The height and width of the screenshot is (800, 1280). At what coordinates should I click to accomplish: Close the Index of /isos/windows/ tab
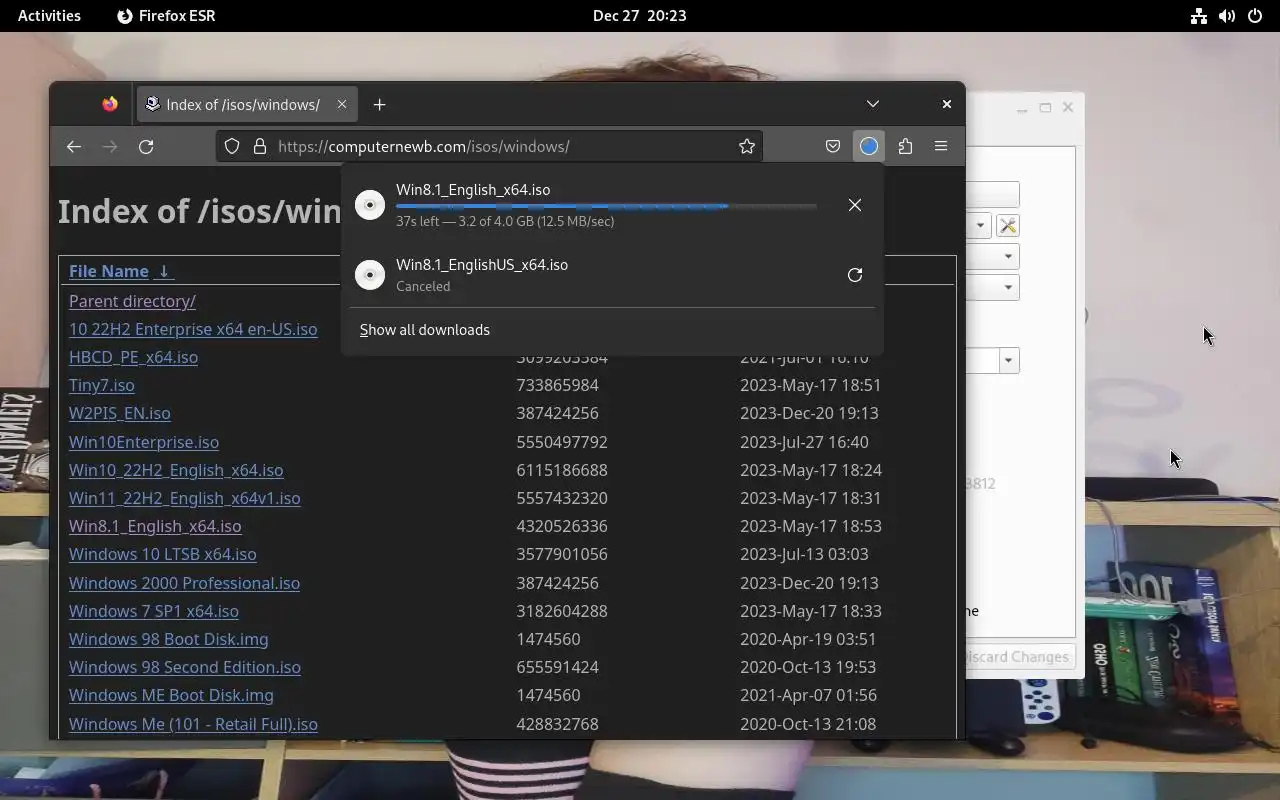(342, 104)
